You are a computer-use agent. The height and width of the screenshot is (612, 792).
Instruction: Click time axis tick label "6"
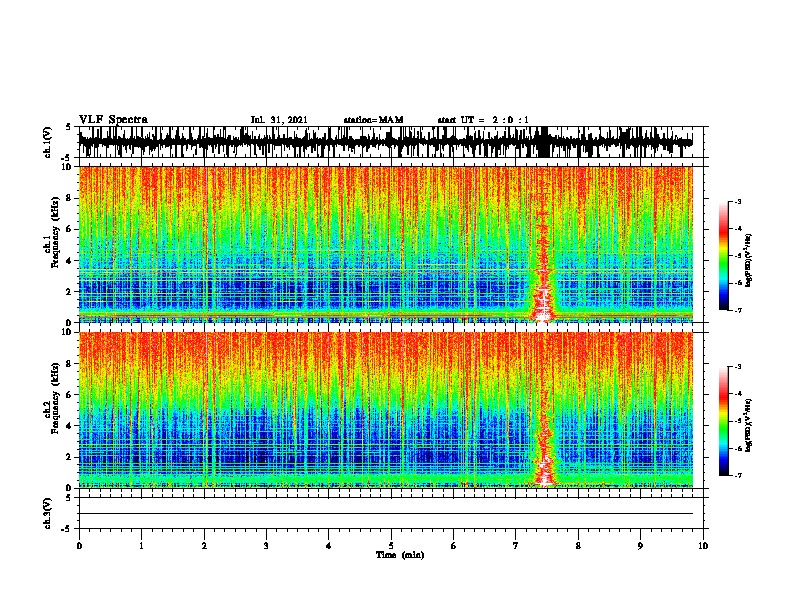tap(453, 546)
